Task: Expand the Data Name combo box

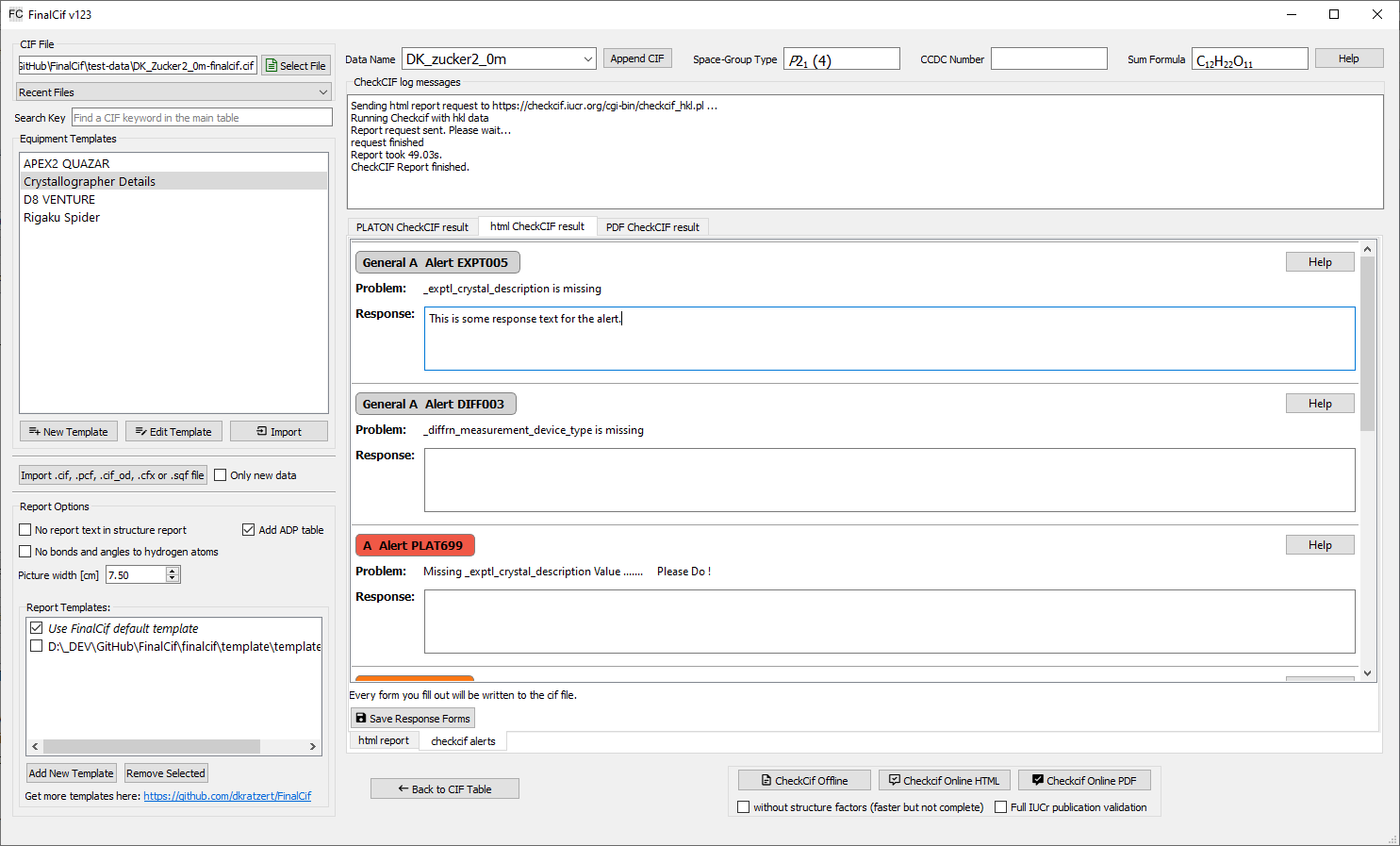Action: coord(587,59)
